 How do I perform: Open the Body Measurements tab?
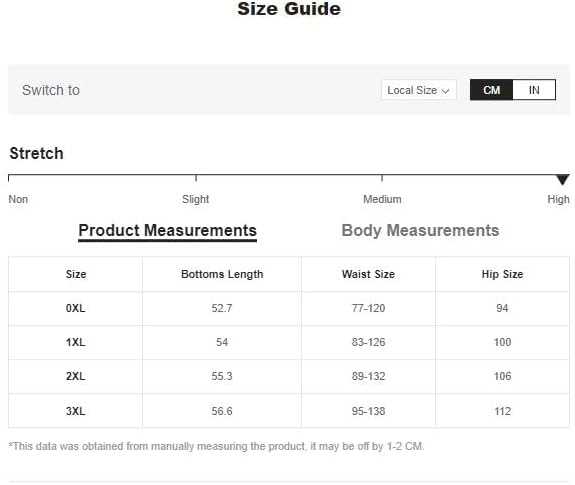pyautogui.click(x=420, y=231)
